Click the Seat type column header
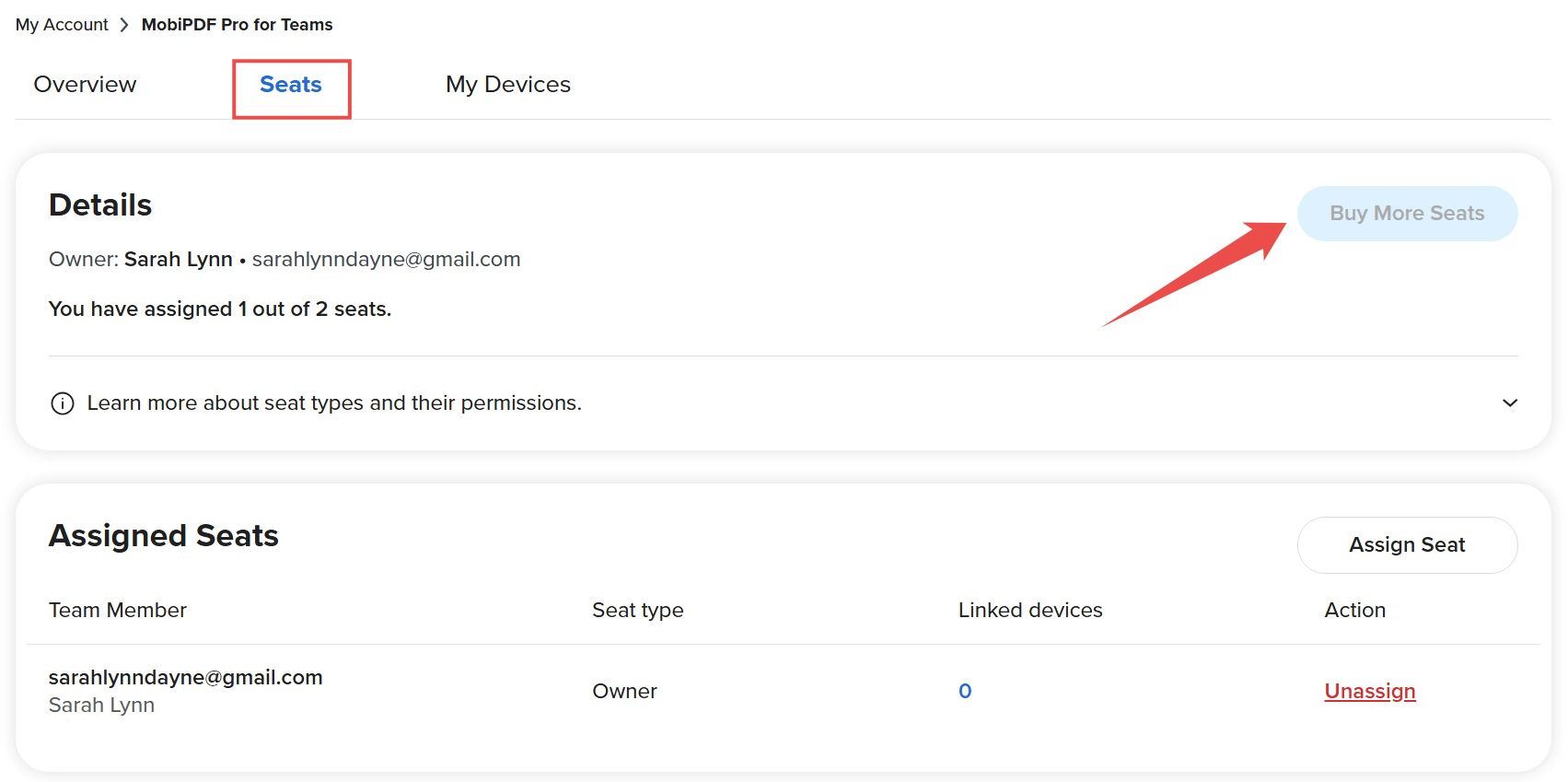1568x782 pixels. (638, 610)
